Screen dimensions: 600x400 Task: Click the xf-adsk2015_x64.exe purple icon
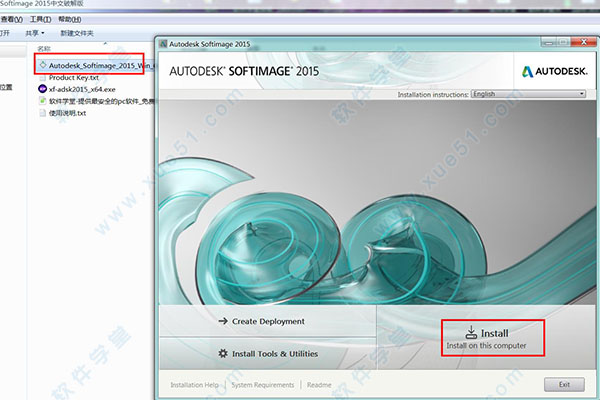(42, 89)
